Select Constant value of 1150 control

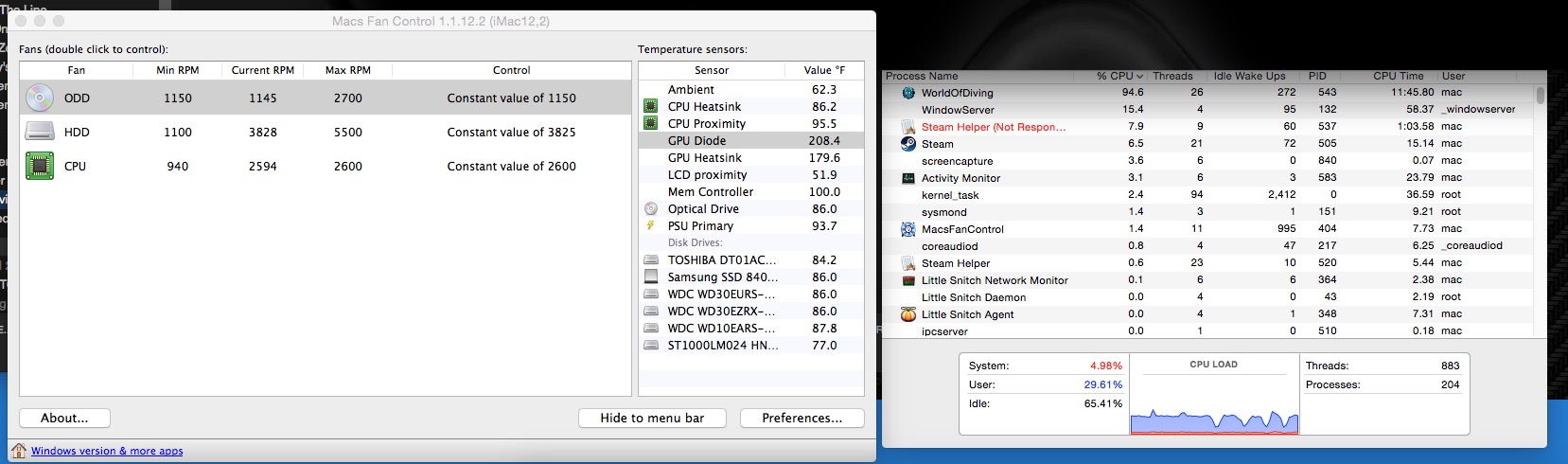tap(511, 98)
